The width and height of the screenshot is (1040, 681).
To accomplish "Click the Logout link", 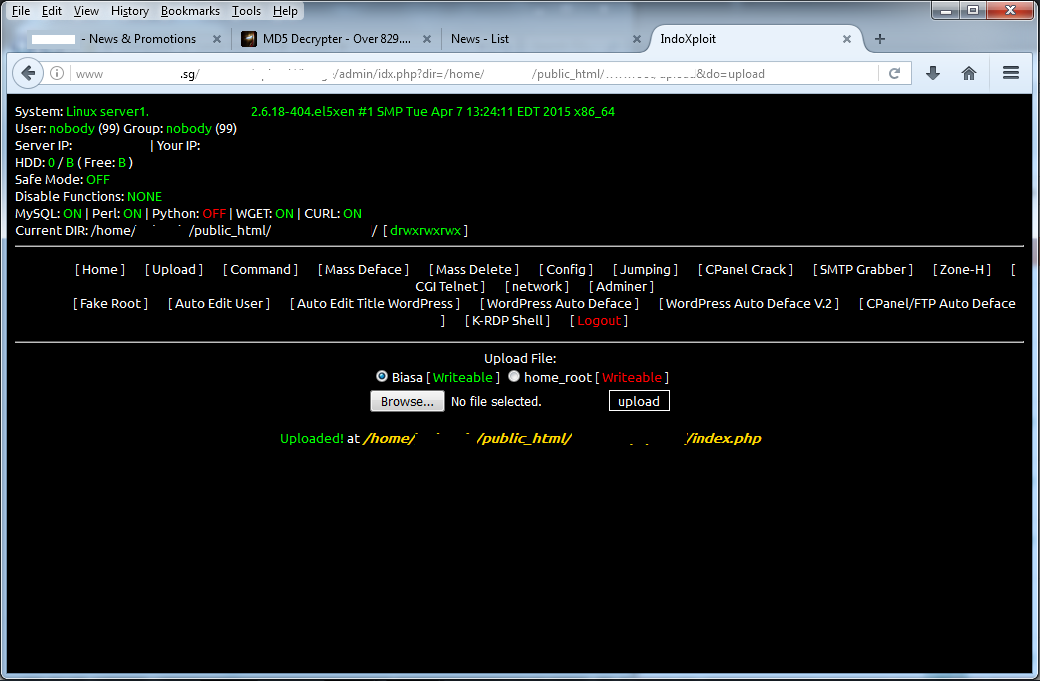I will (x=598, y=320).
